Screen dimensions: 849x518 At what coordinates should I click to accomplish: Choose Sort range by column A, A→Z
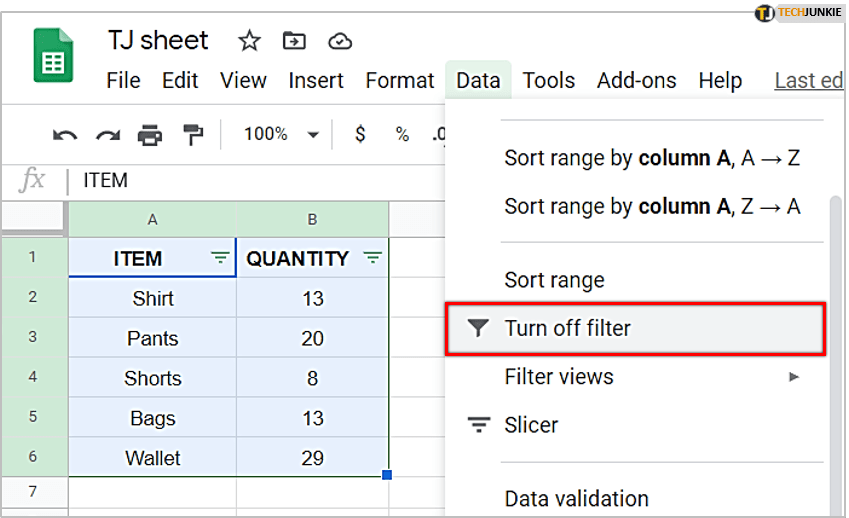[x=652, y=158]
